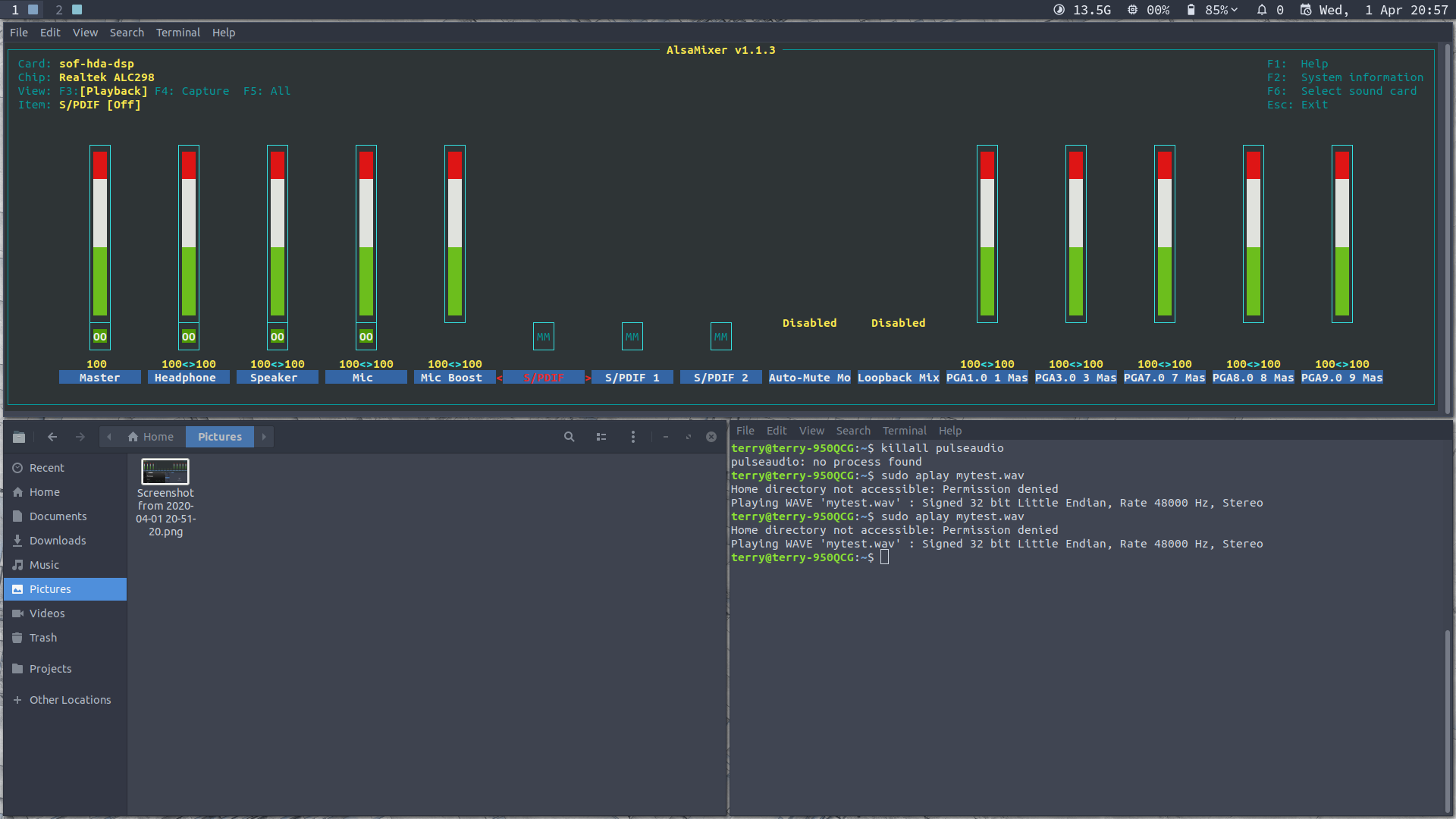Select the screenshot thumbnail in Pictures
The image size is (1456, 819).
point(165,472)
